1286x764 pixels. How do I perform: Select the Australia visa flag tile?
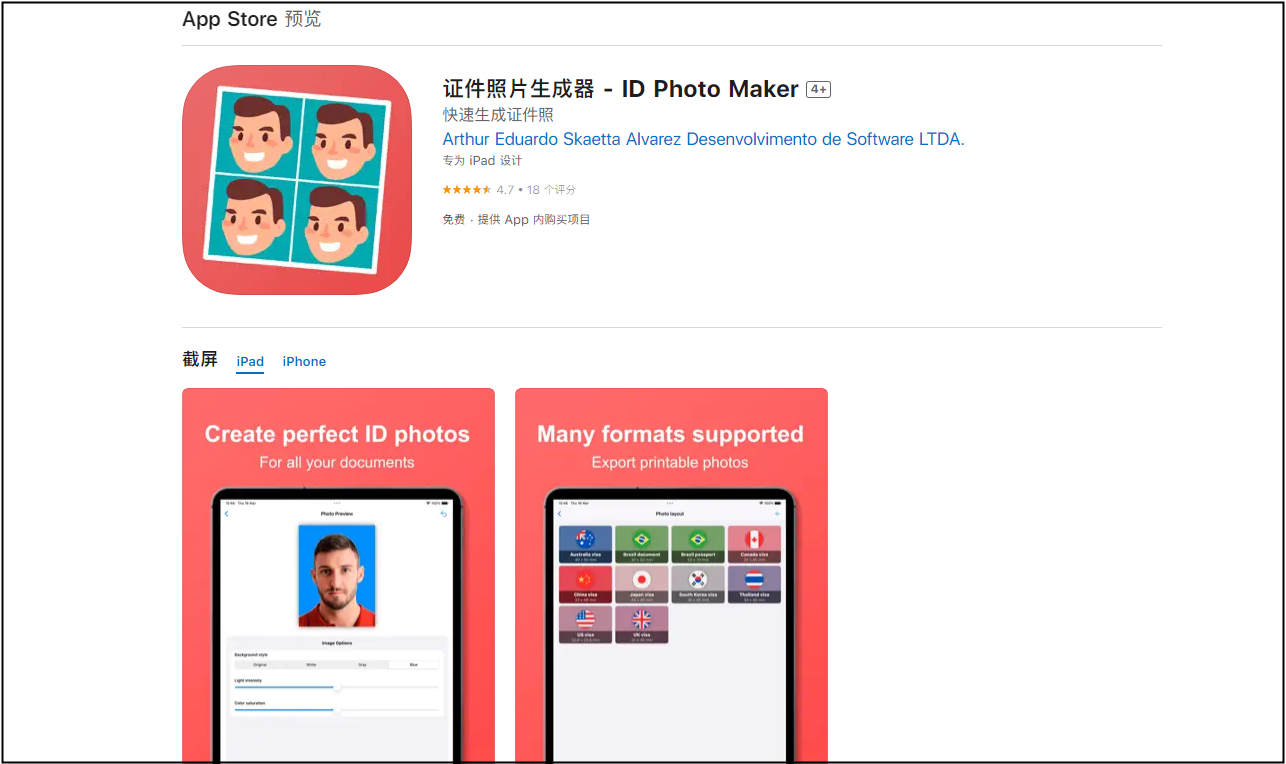tap(585, 544)
